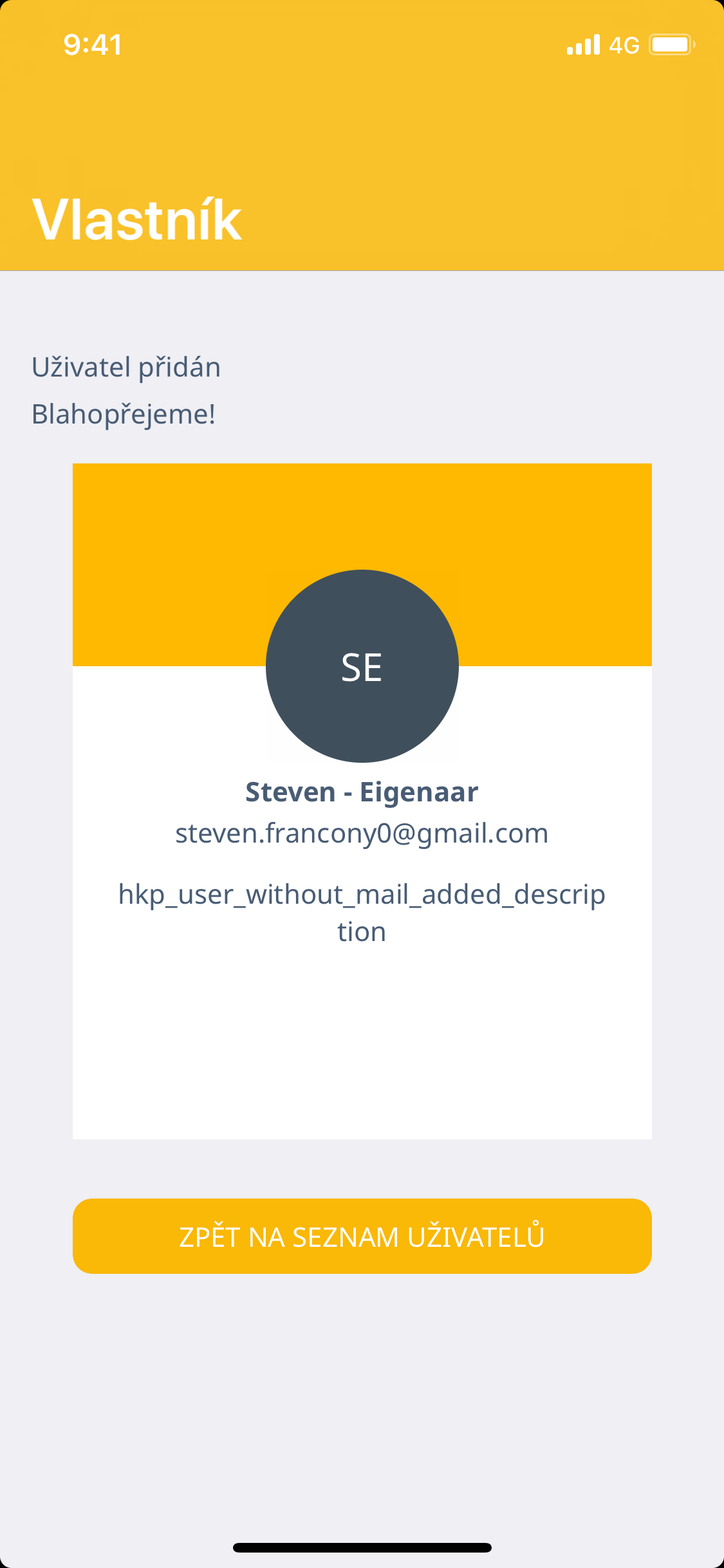
Task: Tap the steven.francony0@gmail.com email address
Action: (362, 834)
